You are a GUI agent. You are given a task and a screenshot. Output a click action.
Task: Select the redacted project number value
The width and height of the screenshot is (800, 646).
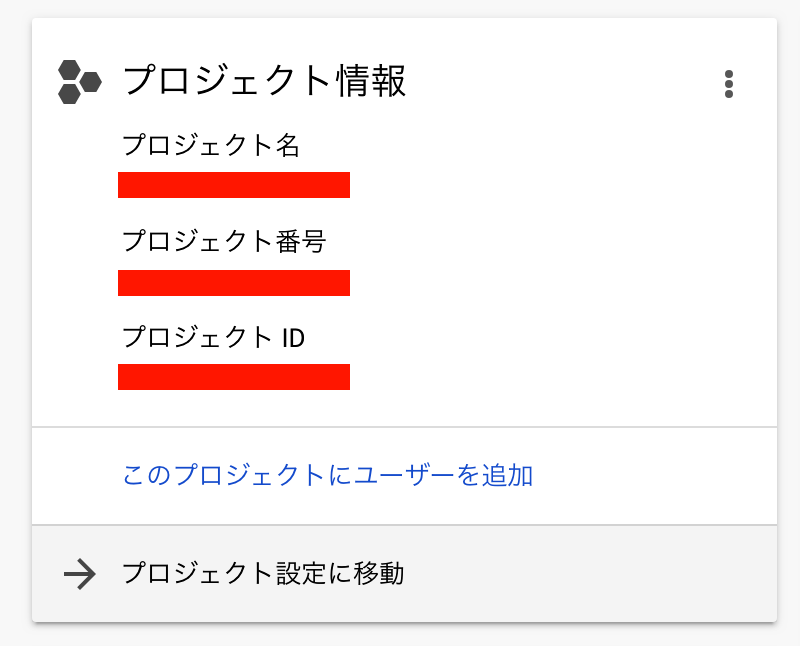pyautogui.click(x=234, y=283)
